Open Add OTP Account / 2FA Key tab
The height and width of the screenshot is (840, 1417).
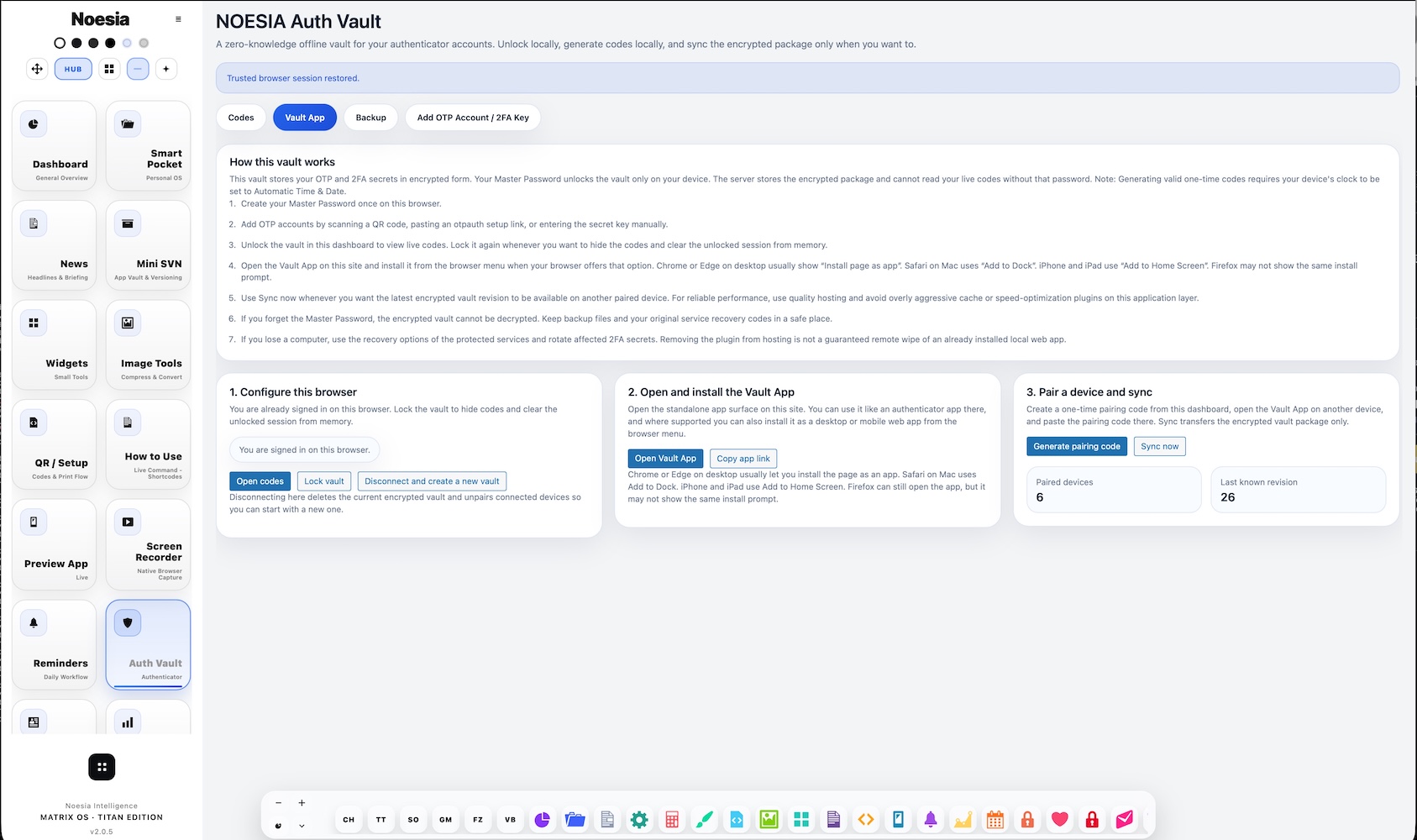473,118
